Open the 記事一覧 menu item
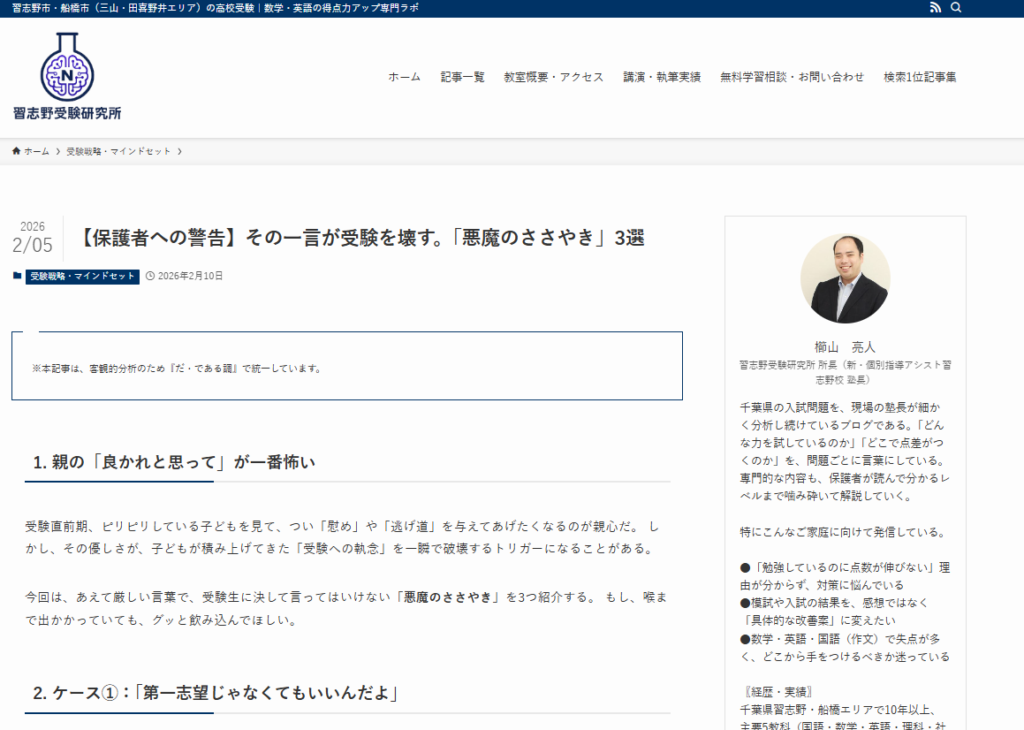Image resolution: width=1024 pixels, height=730 pixels. point(462,77)
